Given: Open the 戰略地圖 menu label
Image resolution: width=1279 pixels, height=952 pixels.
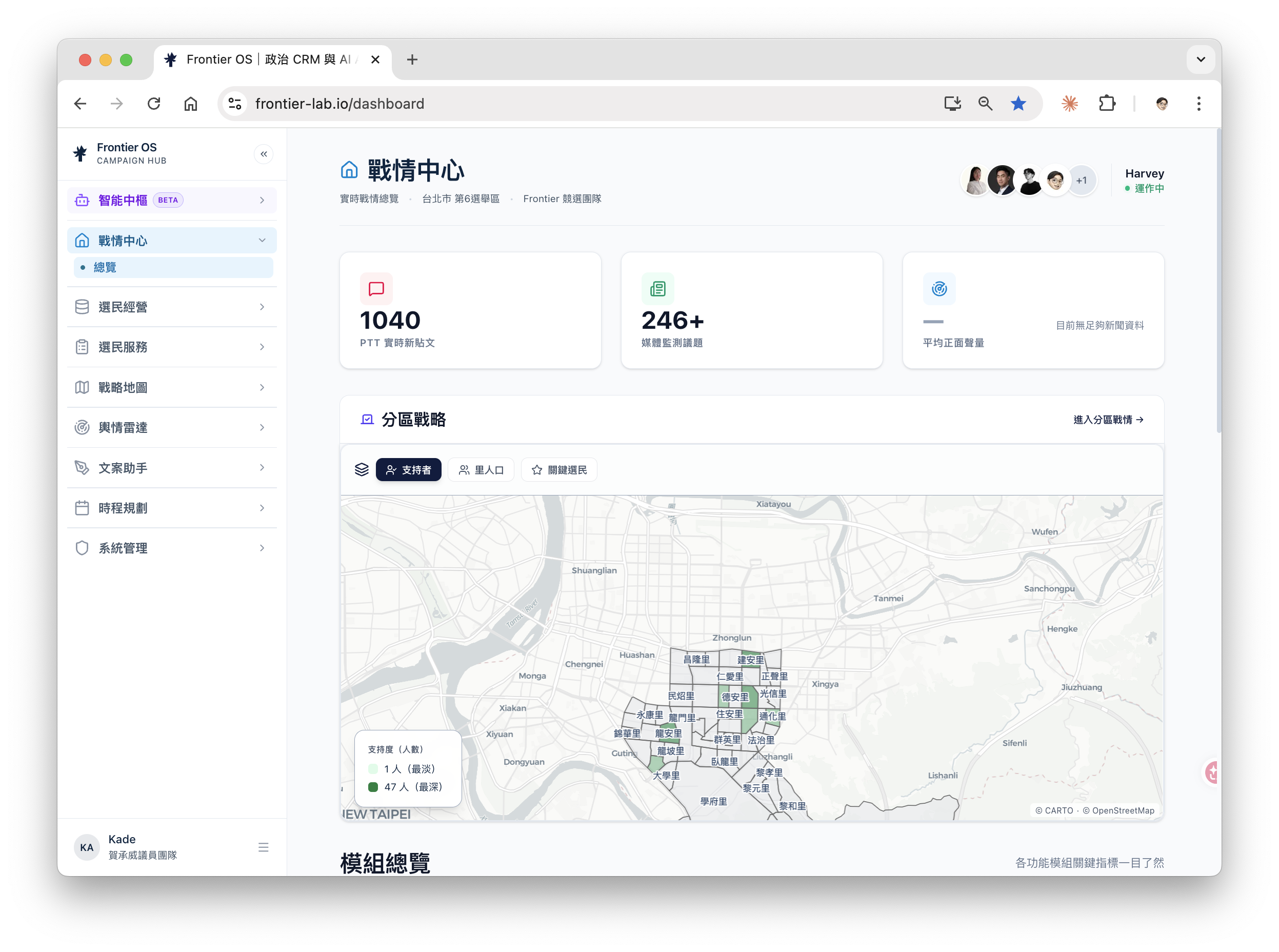Looking at the screenshot, I should (123, 387).
